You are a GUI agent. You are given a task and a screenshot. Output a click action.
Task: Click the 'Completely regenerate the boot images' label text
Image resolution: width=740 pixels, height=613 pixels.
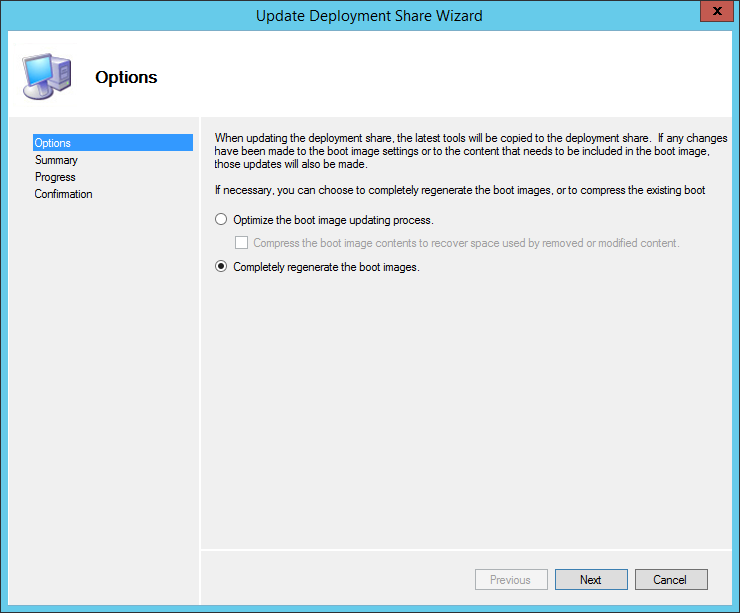(x=326, y=267)
